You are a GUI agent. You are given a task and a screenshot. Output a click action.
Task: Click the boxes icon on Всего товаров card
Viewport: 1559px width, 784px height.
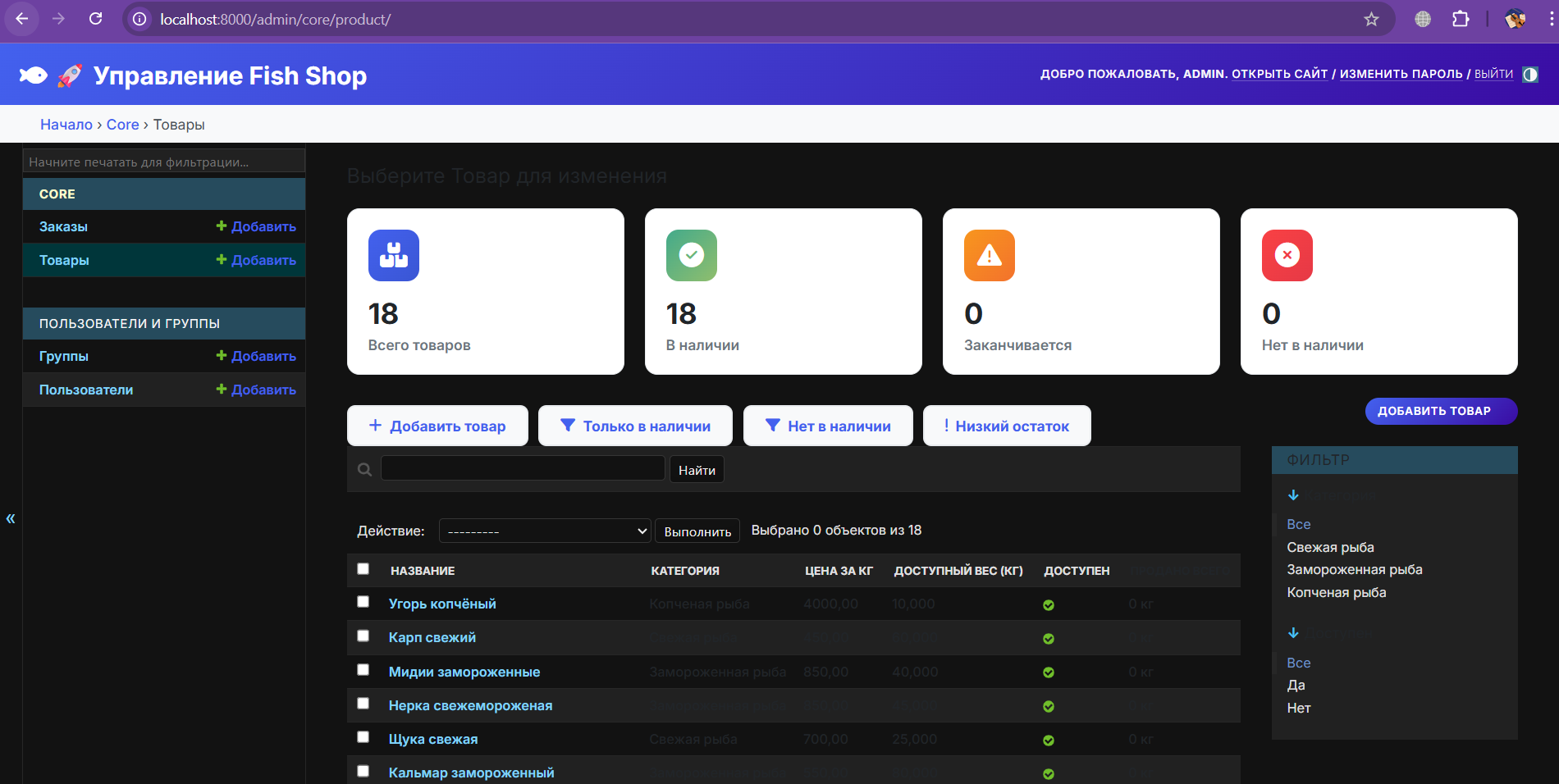tap(394, 256)
